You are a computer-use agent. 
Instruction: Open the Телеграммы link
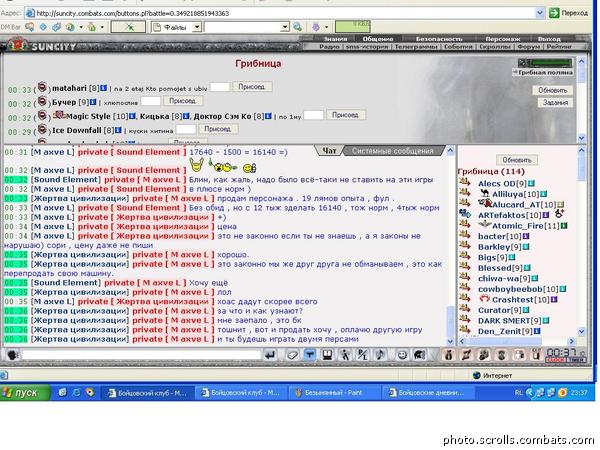[x=416, y=47]
